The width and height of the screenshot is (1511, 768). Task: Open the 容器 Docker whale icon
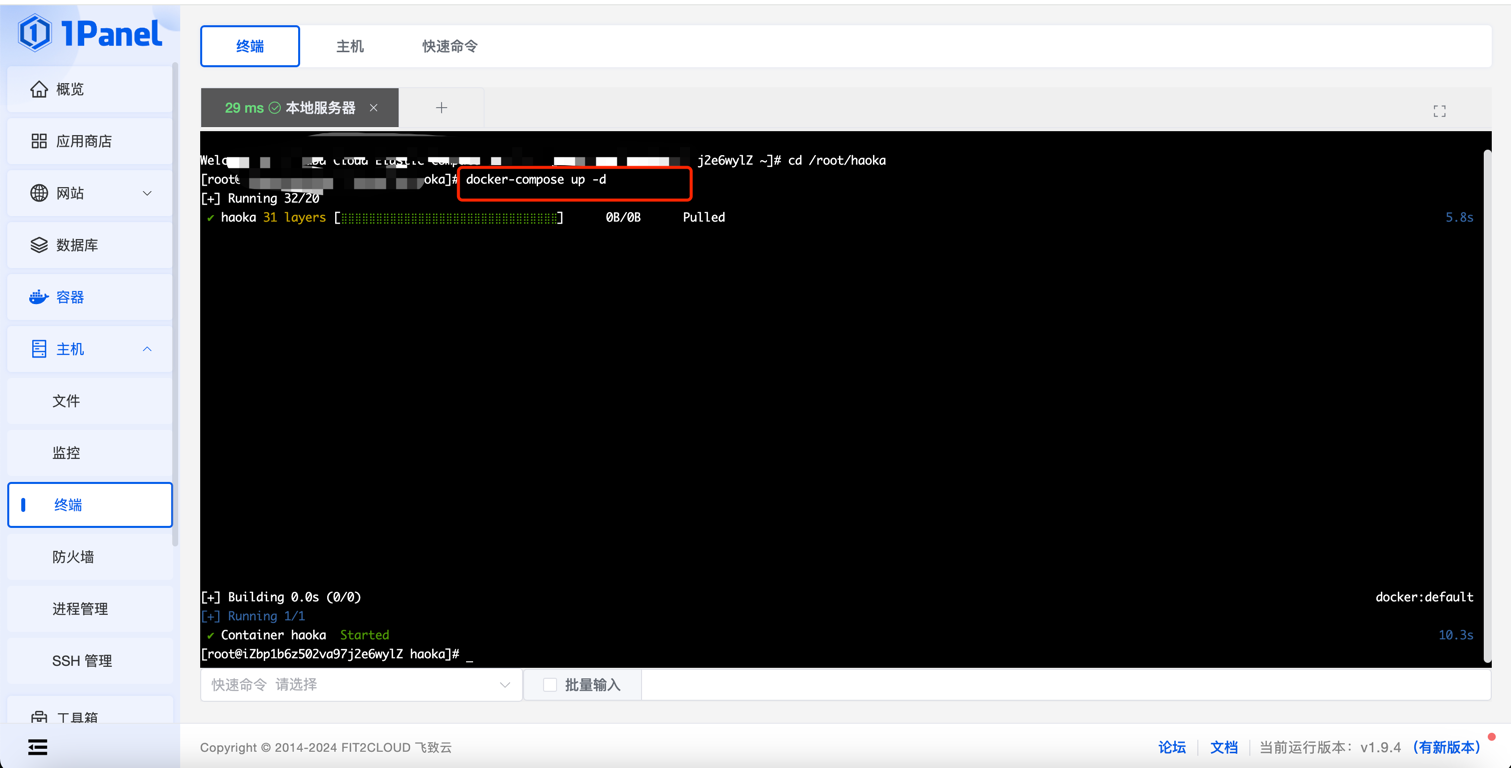click(39, 297)
